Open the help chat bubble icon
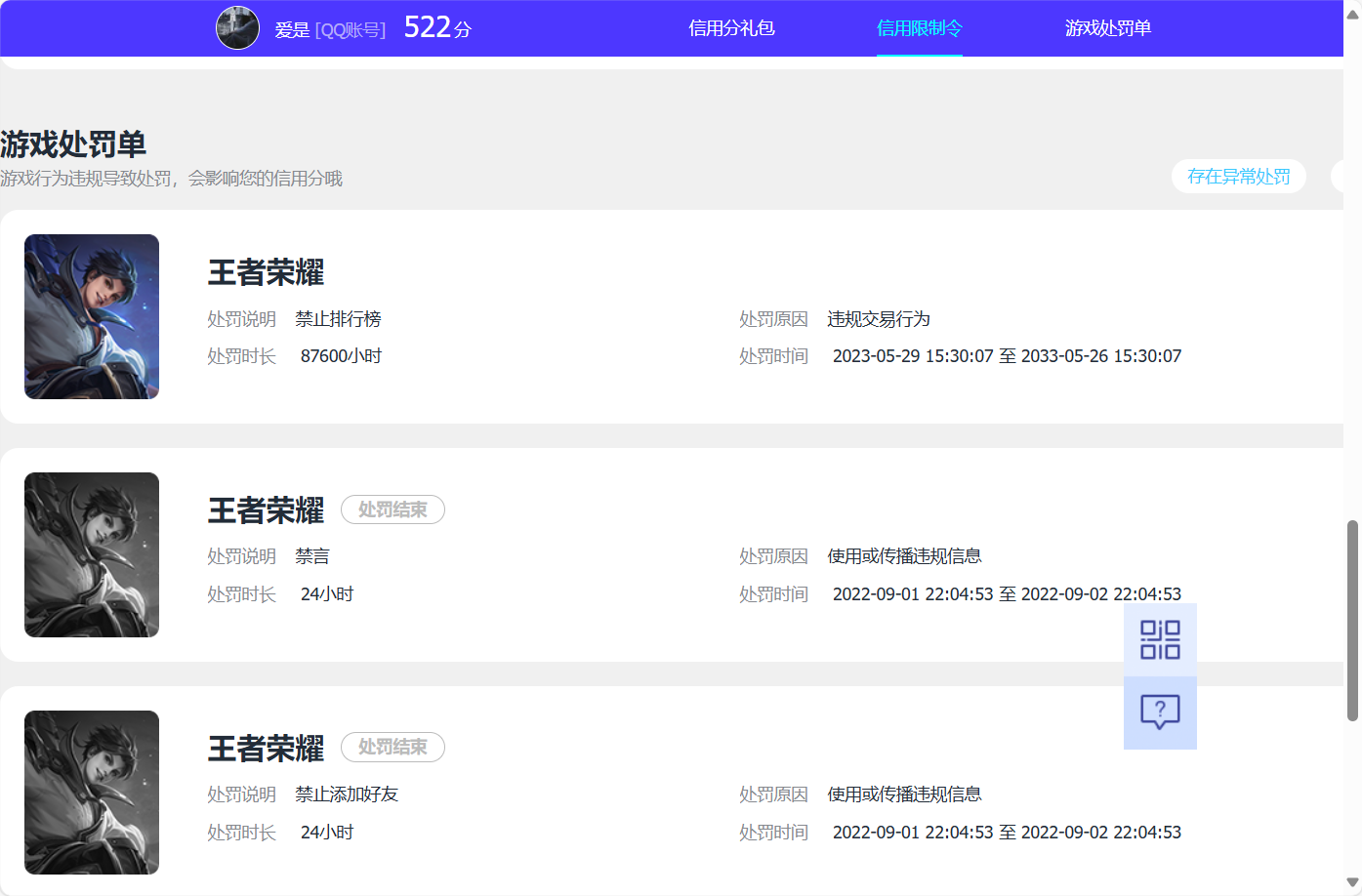This screenshot has width=1362, height=896. point(1160,713)
